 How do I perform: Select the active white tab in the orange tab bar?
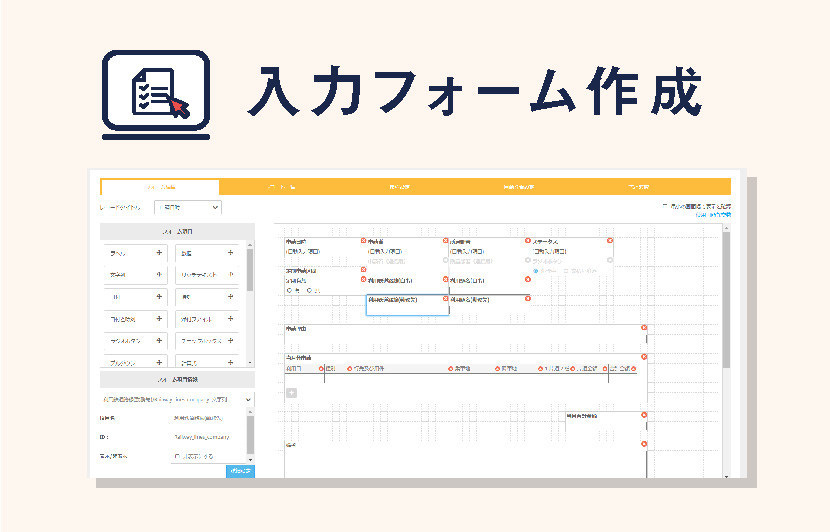(160, 187)
